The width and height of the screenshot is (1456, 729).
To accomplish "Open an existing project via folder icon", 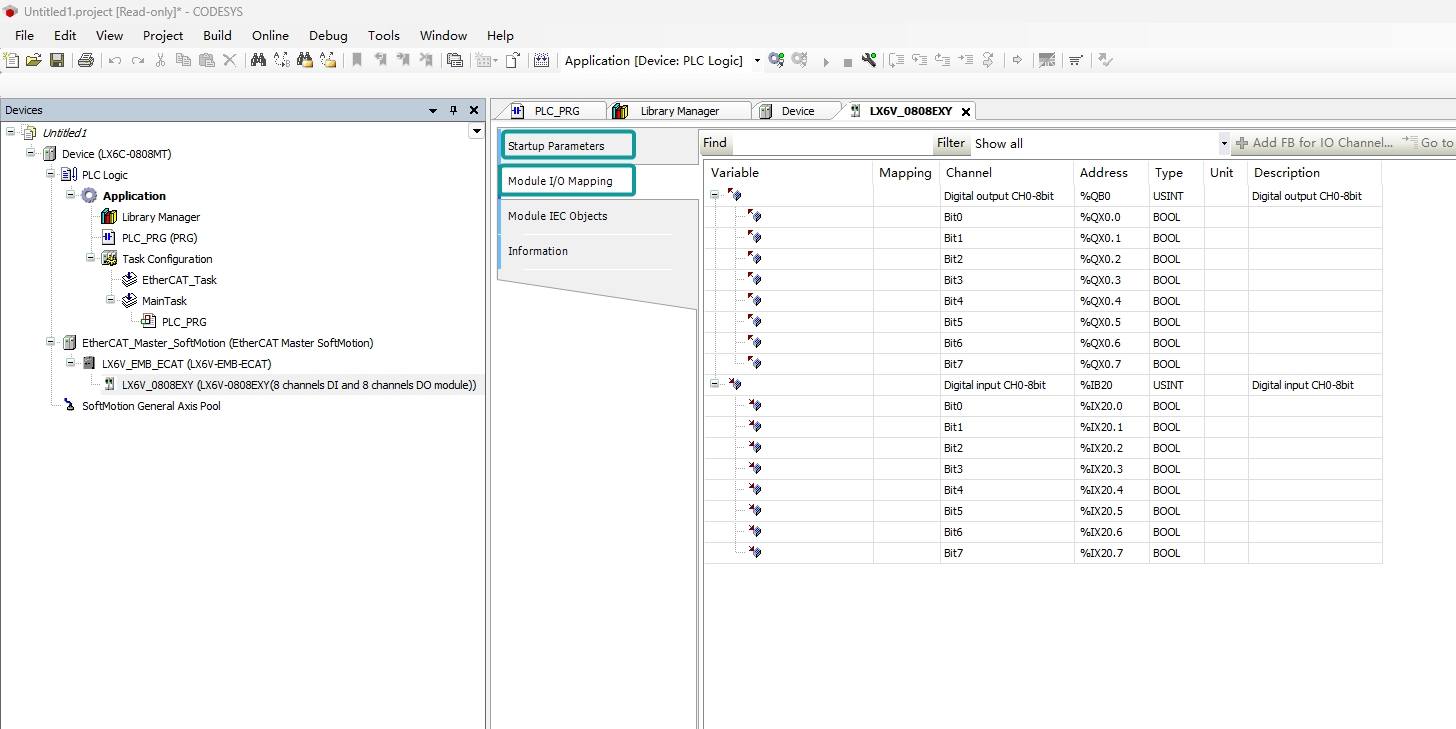I will (34, 60).
